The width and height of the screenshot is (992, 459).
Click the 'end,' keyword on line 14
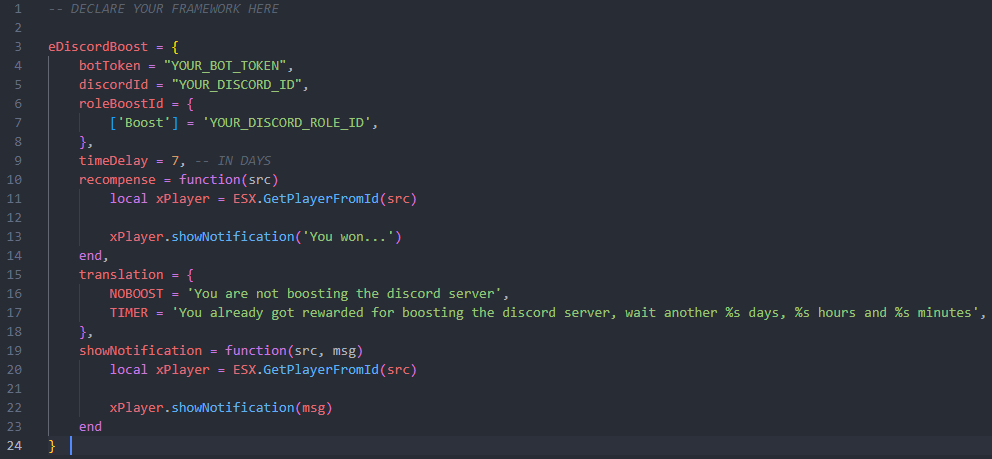pos(94,255)
